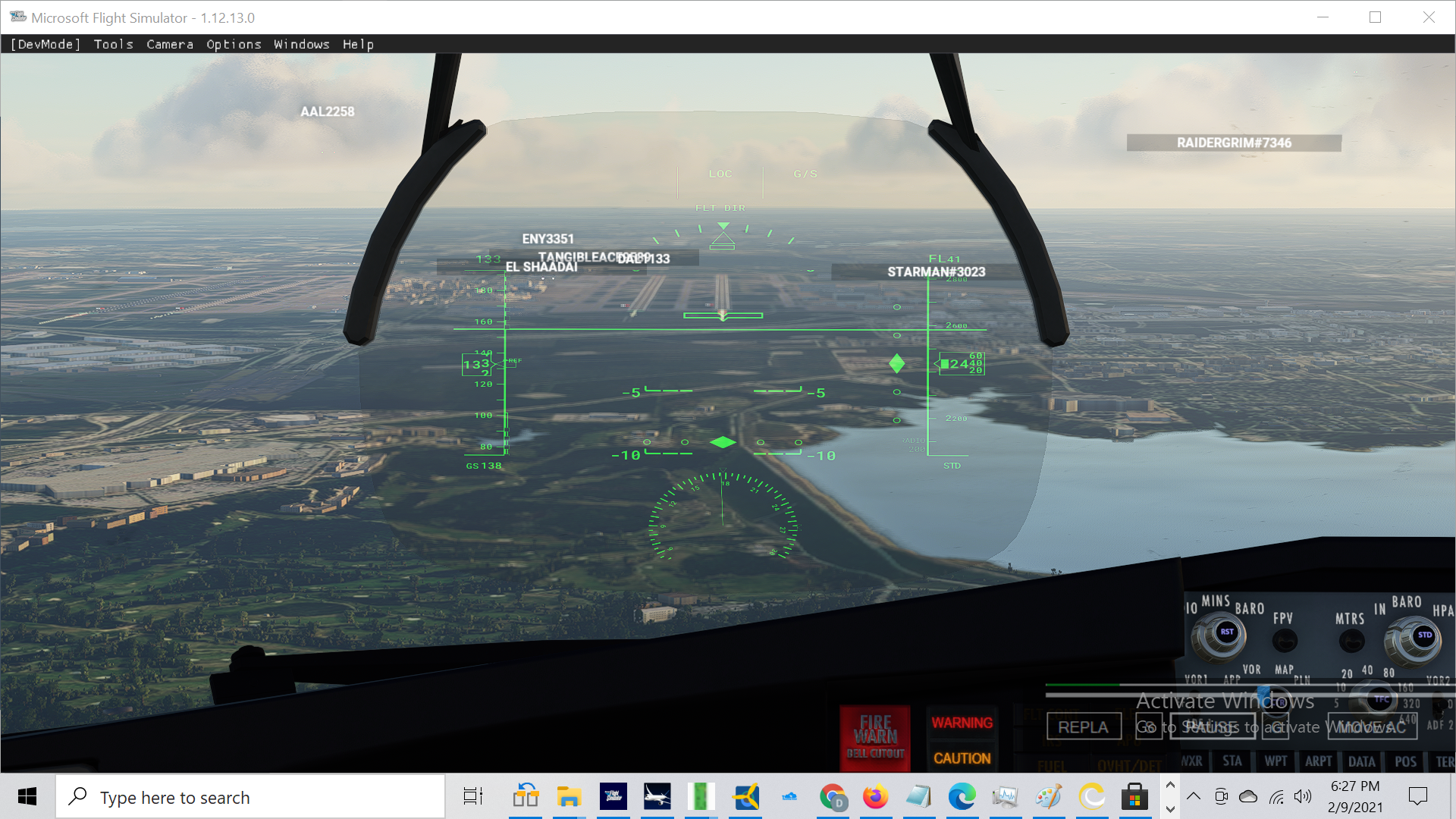
Task: Toggle the DATA map button
Action: point(1362,761)
